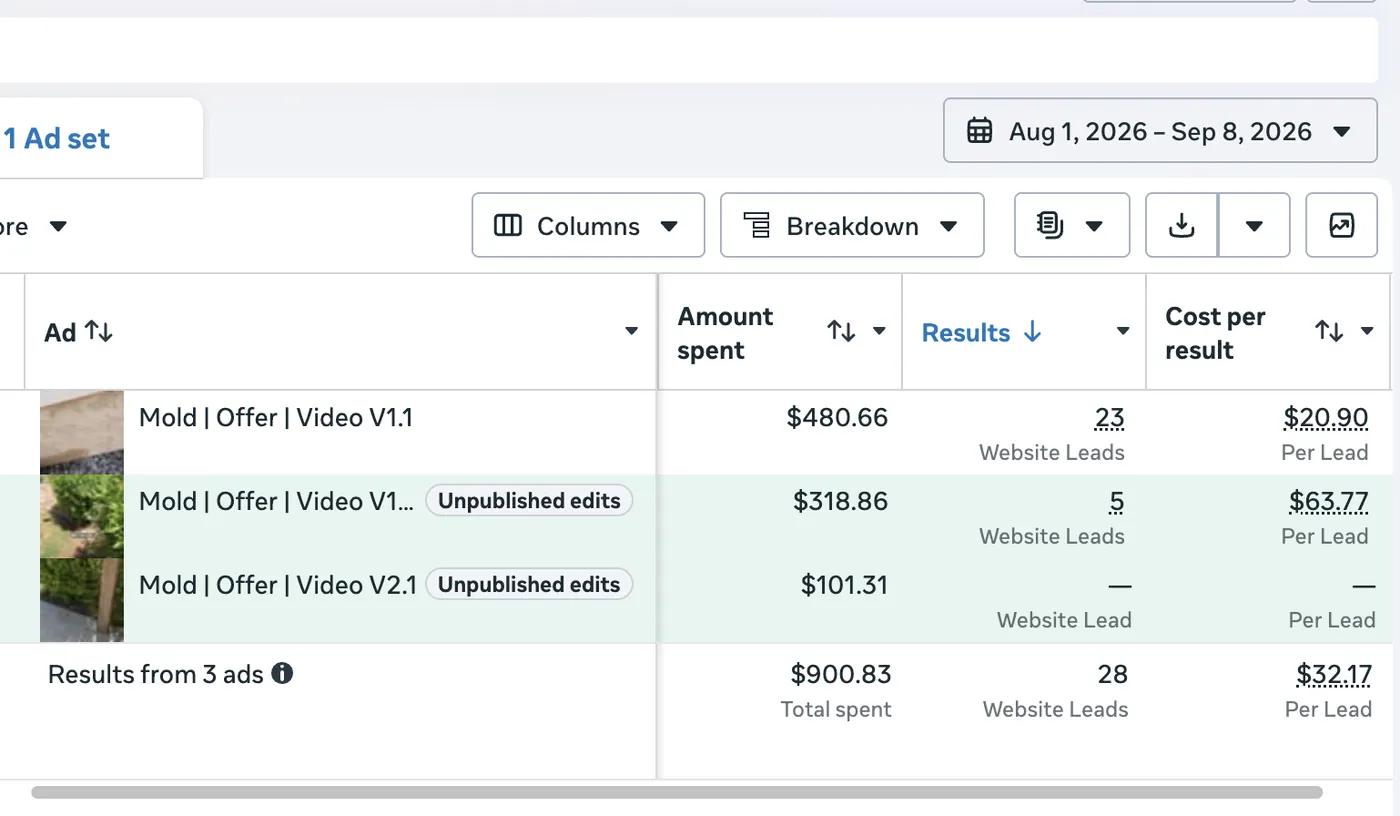Click the $318.86 amount spent cell
Screen dimensions: 1400x816
840,501
